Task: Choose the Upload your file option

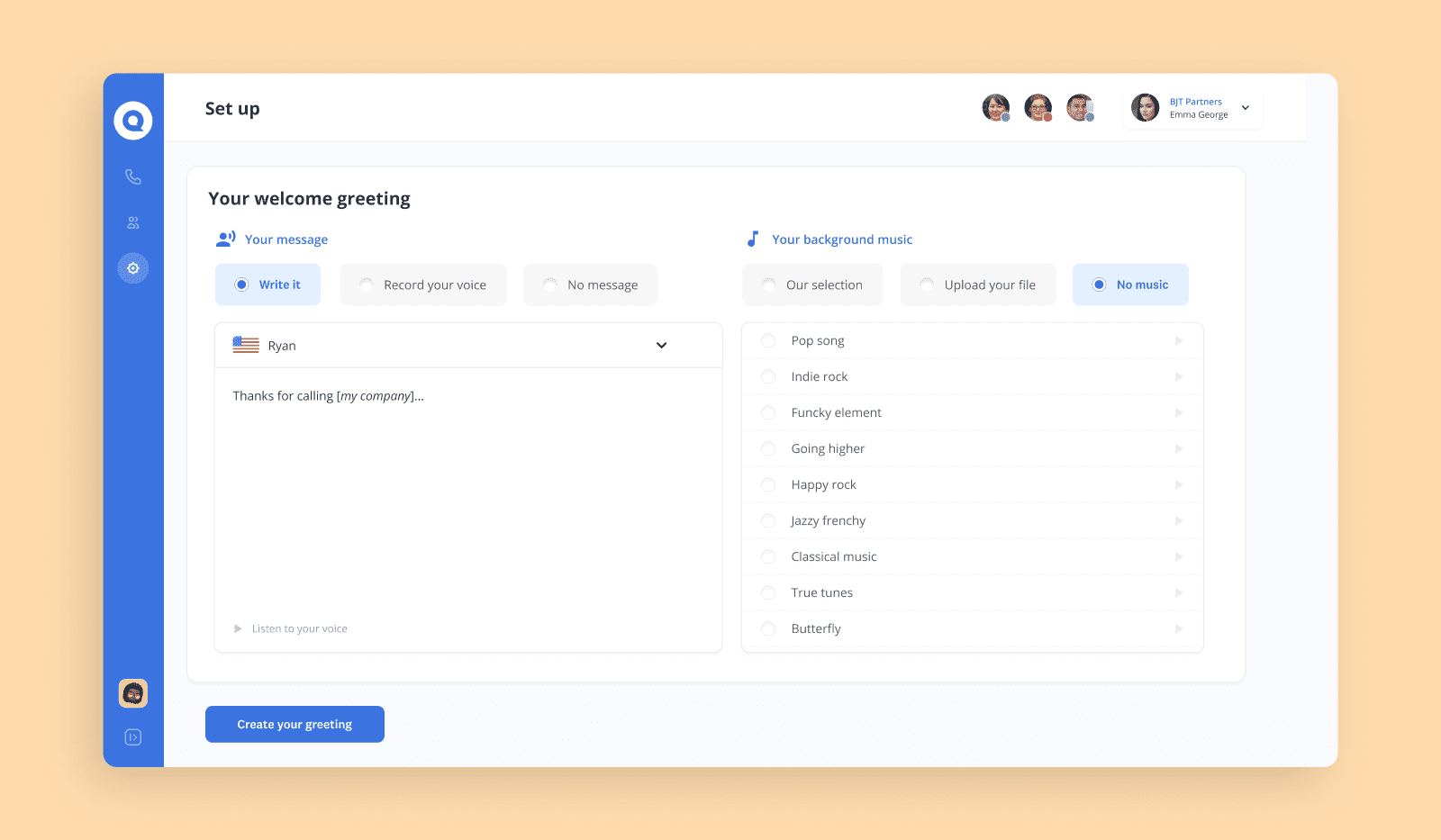Action: tap(978, 285)
